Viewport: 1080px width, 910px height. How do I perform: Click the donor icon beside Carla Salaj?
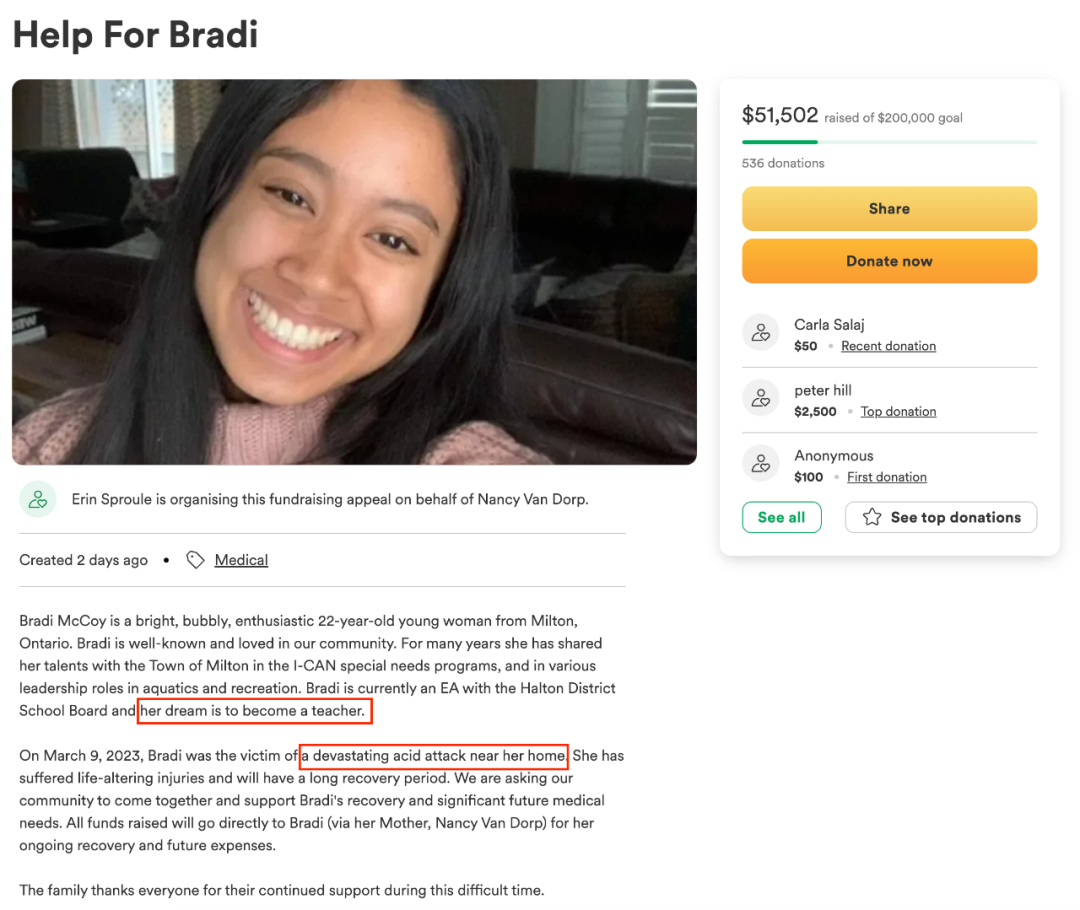760,333
